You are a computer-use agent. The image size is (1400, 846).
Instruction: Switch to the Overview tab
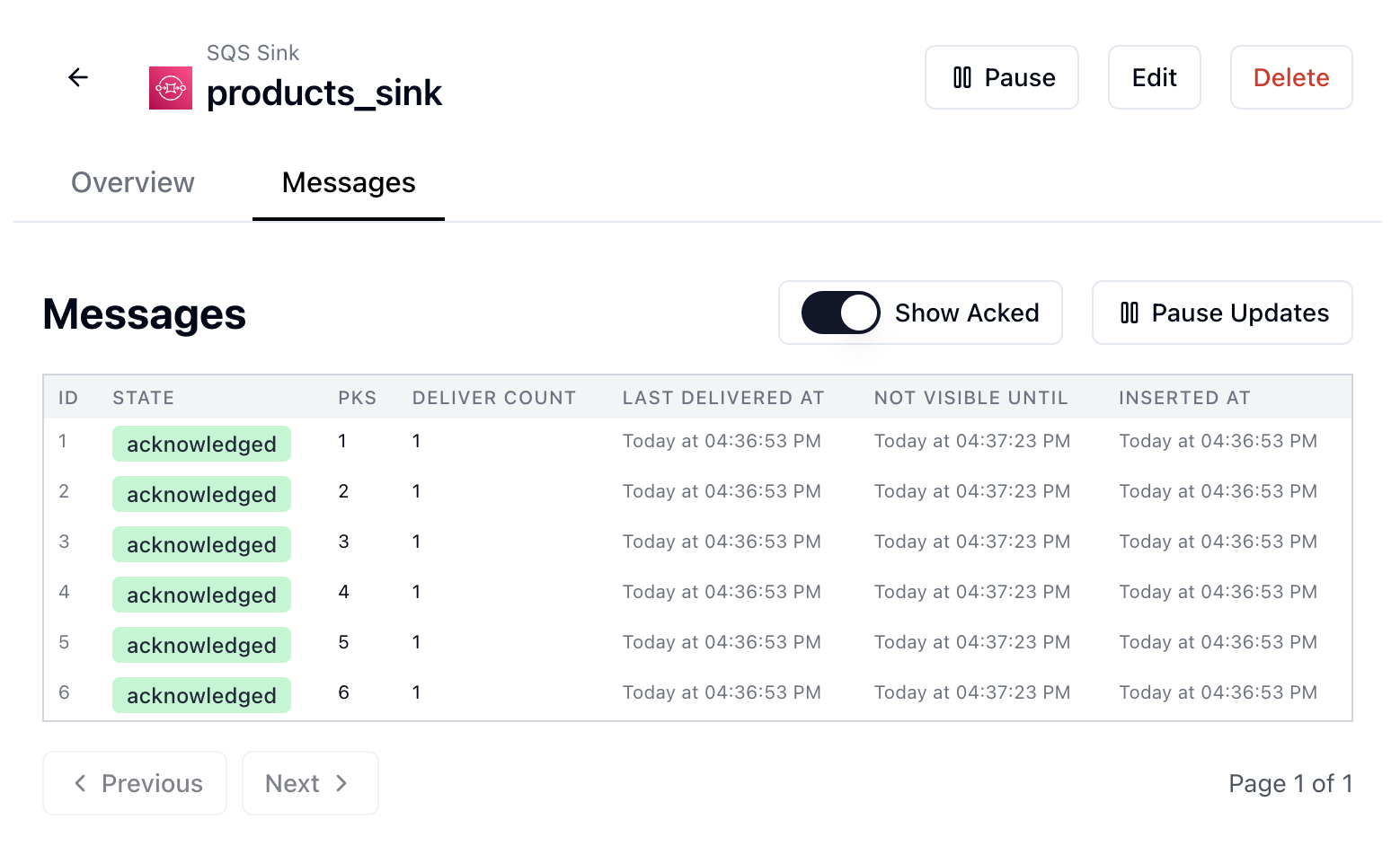[x=132, y=182]
